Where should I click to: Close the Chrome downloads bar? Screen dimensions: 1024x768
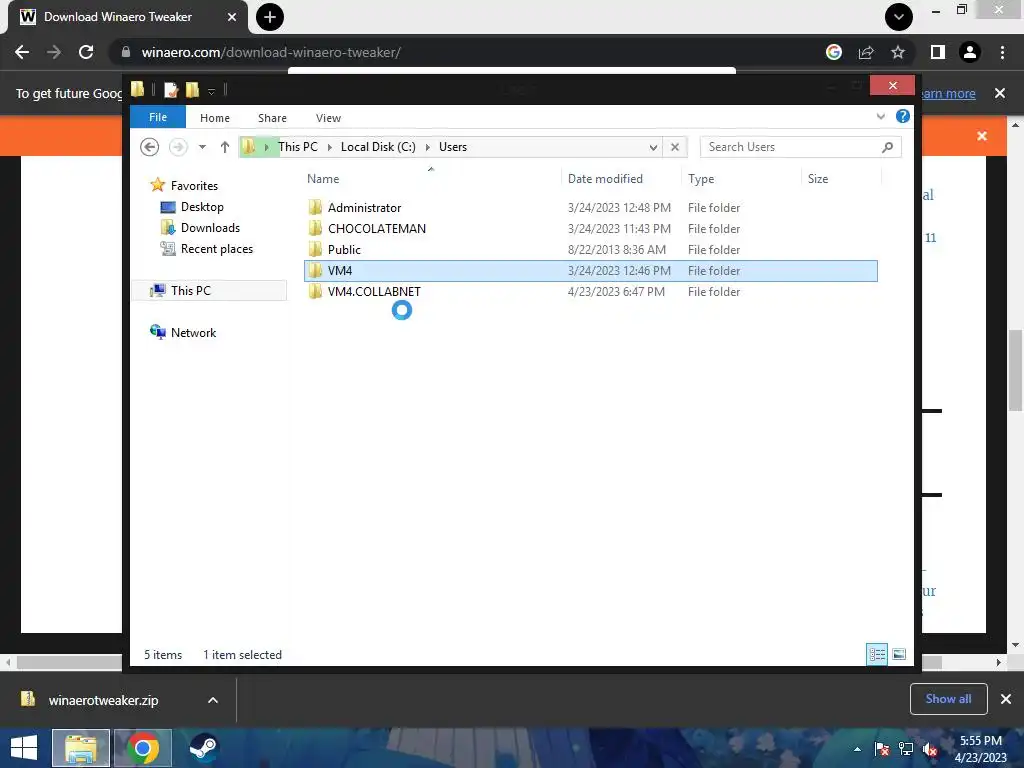pos(1006,699)
